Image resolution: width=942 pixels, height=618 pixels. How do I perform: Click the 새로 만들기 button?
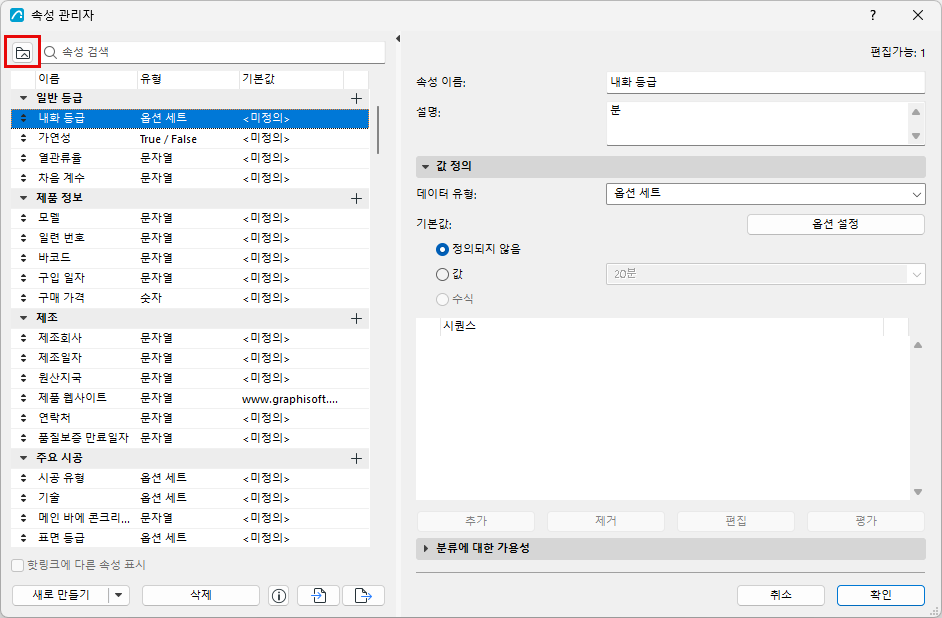pyautogui.click(x=61, y=596)
